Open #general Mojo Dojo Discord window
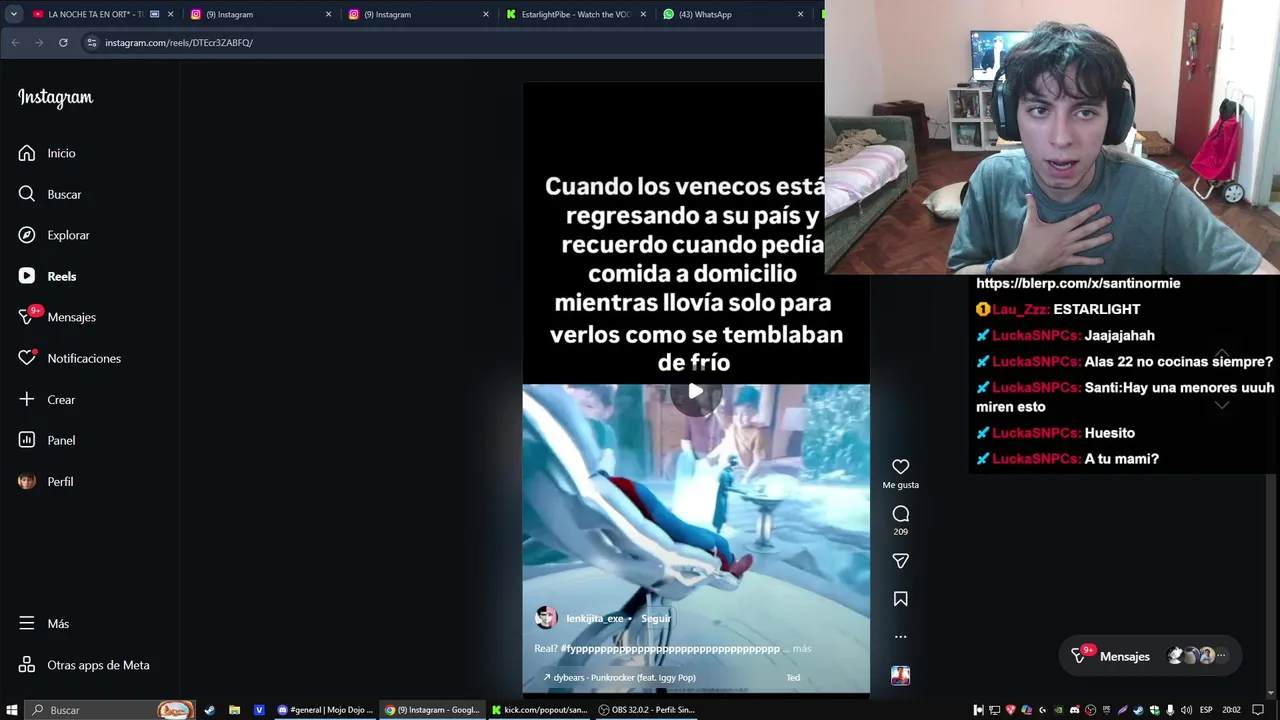This screenshot has height=720, width=1280. click(325, 710)
